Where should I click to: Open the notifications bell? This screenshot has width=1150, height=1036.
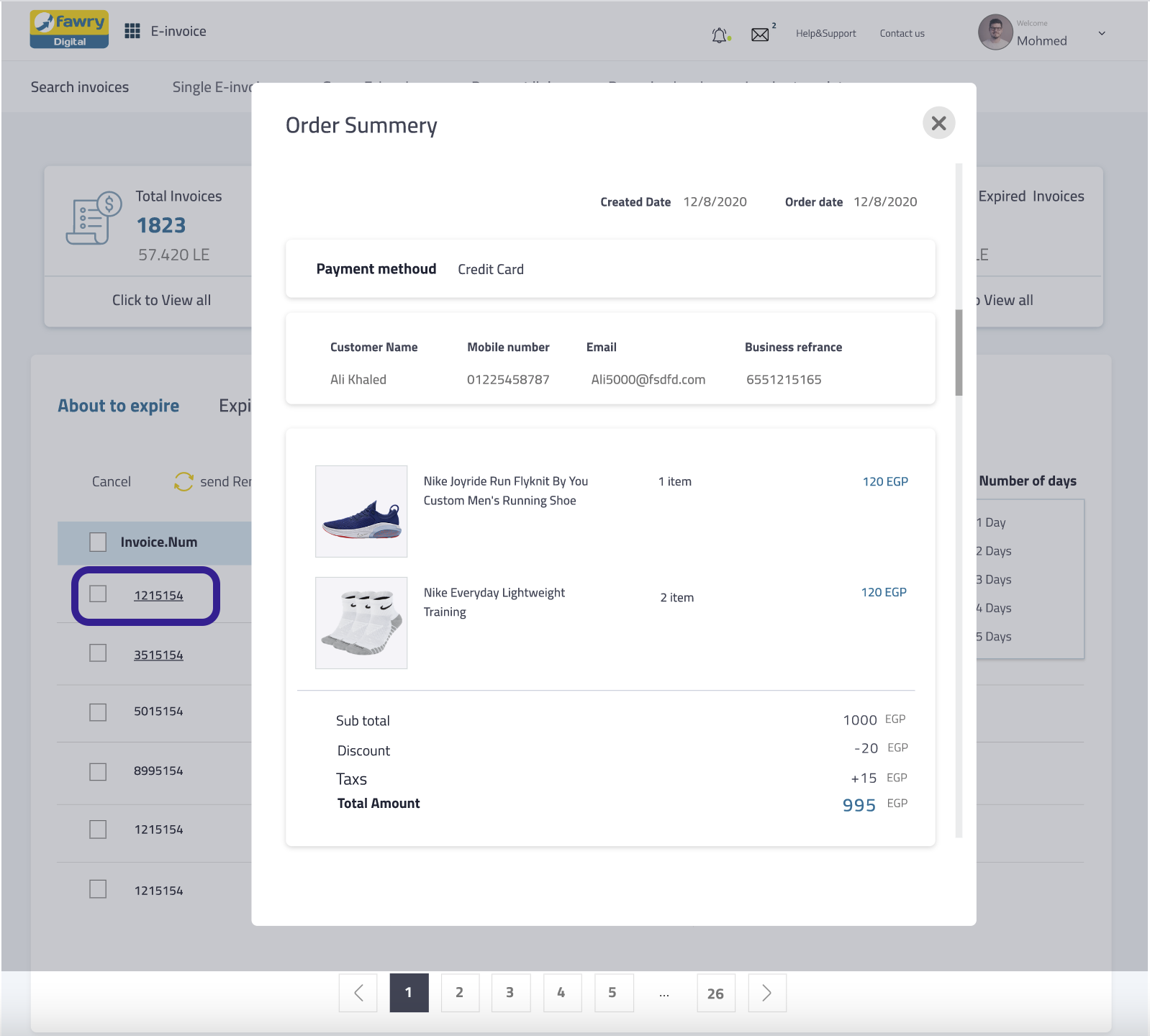(x=720, y=35)
